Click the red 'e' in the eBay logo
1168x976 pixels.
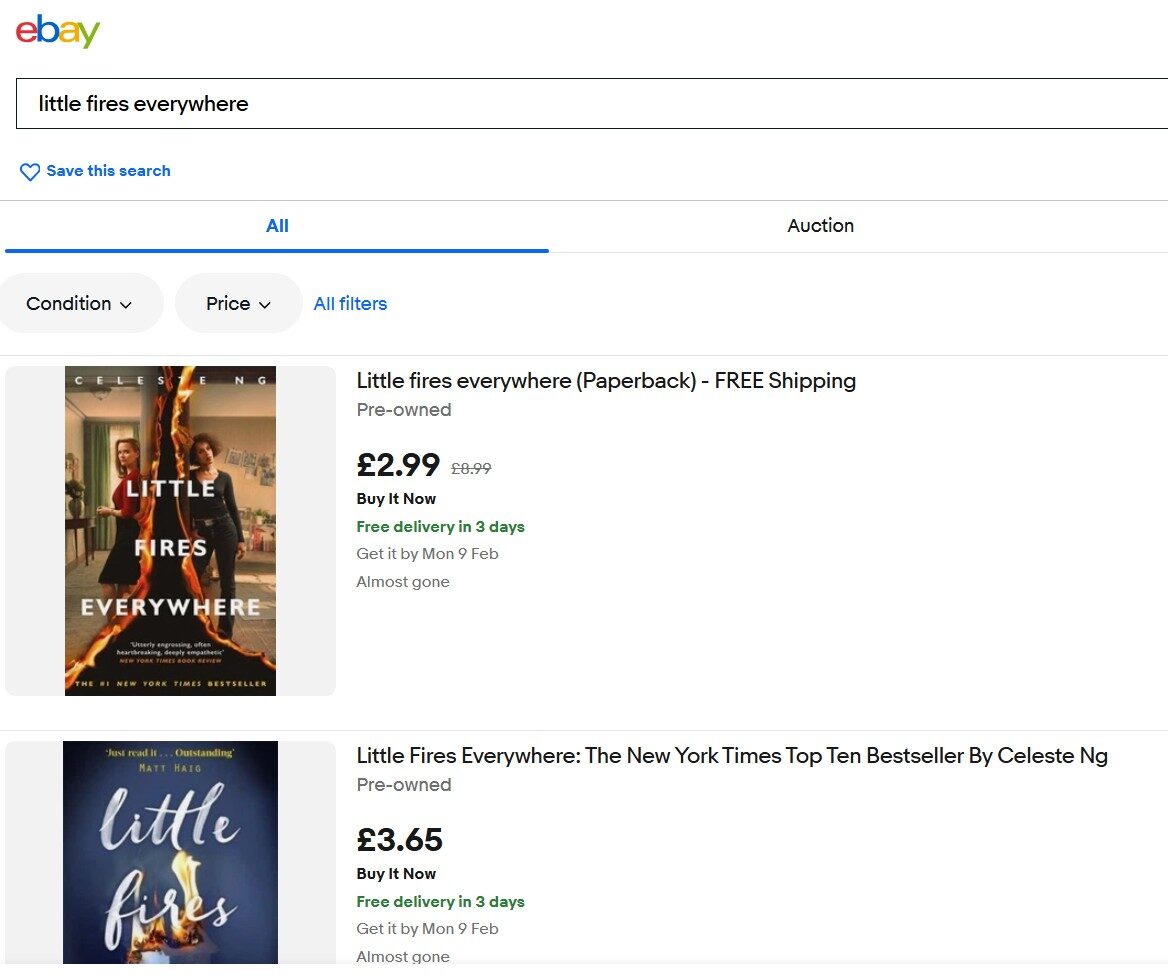point(25,30)
